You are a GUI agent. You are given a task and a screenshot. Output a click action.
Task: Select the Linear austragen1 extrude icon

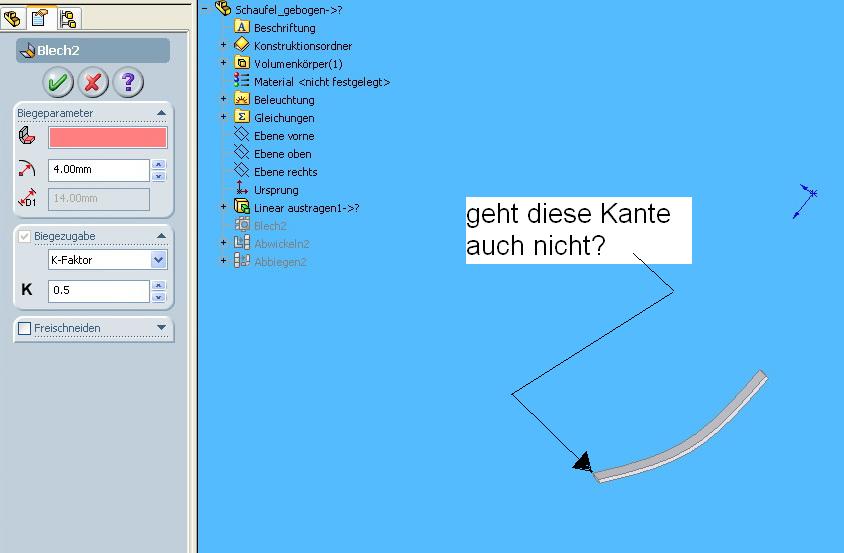click(x=242, y=206)
